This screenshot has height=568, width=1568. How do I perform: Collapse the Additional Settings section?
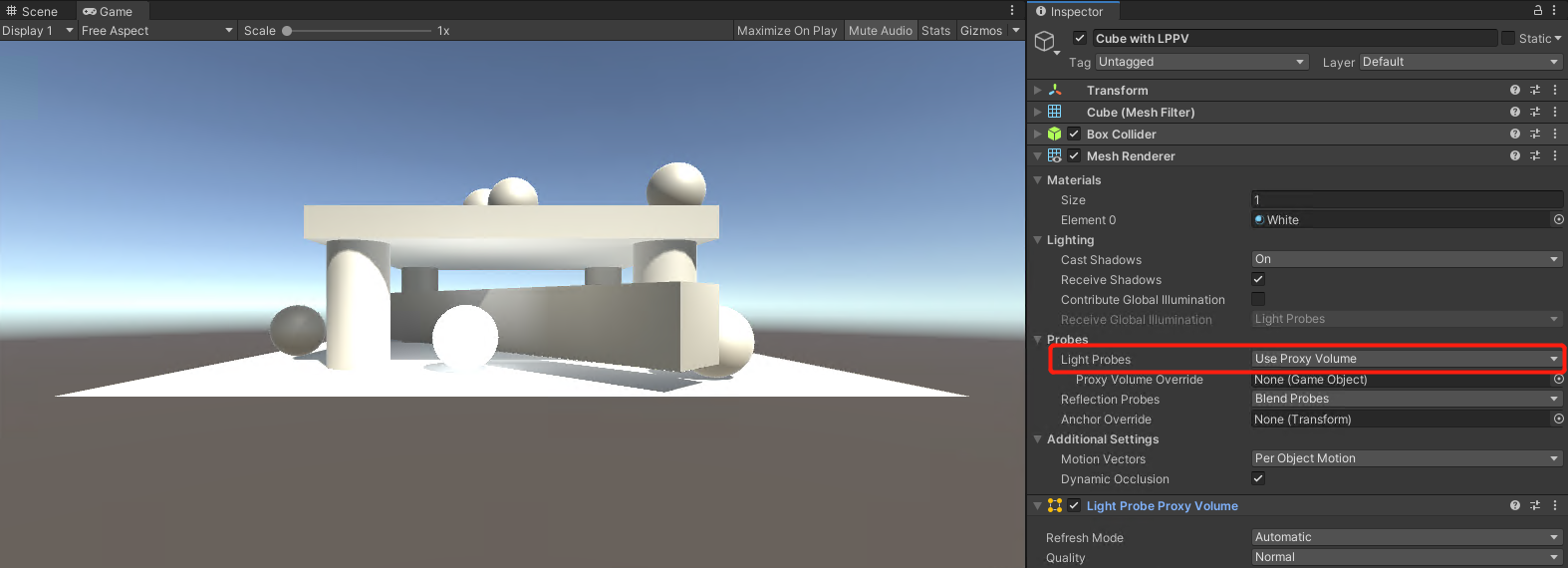coord(1038,439)
